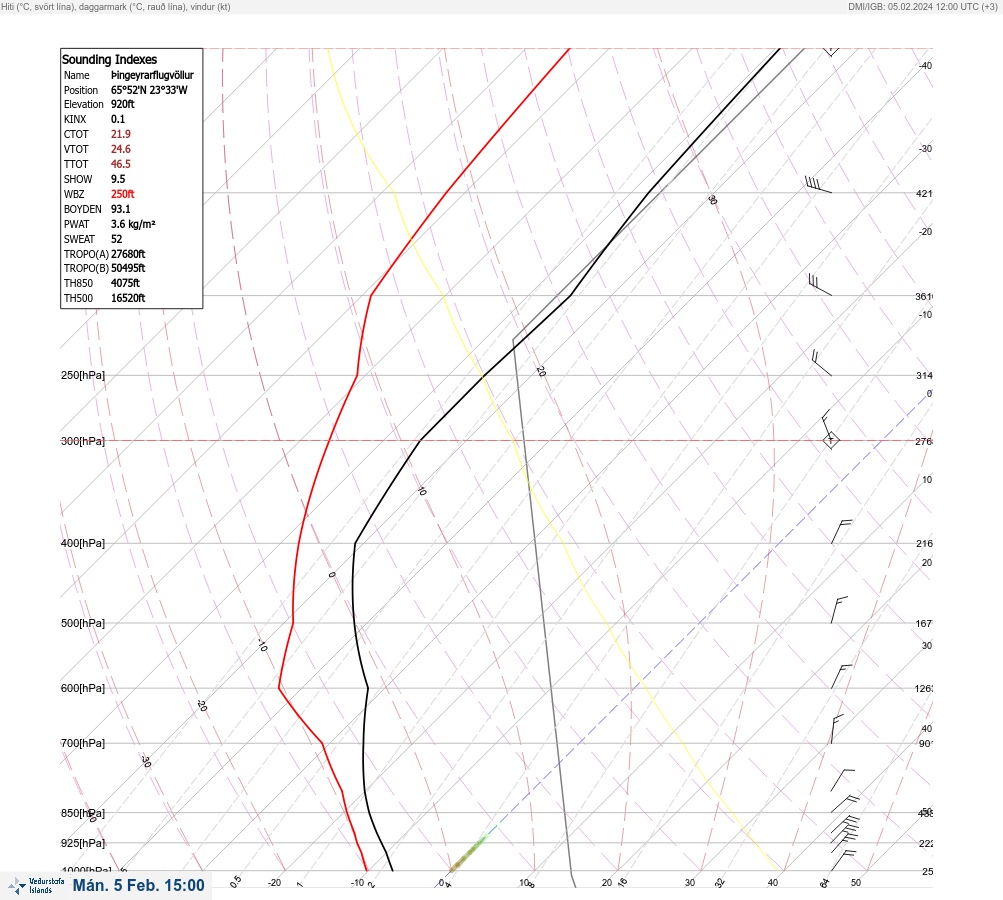Viewport: 1003px width, 900px height.
Task: Click the SHOW value 9.5
Action: (118, 179)
